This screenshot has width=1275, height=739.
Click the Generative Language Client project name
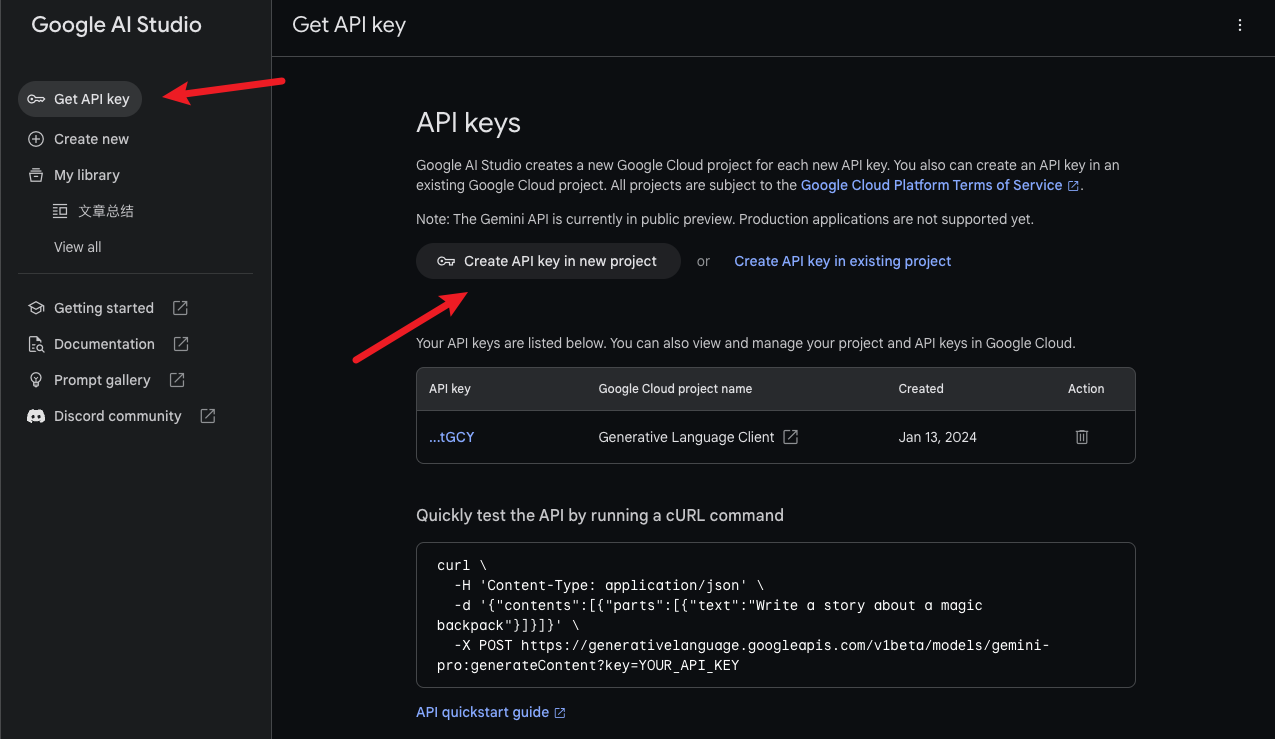pyautogui.click(x=686, y=437)
